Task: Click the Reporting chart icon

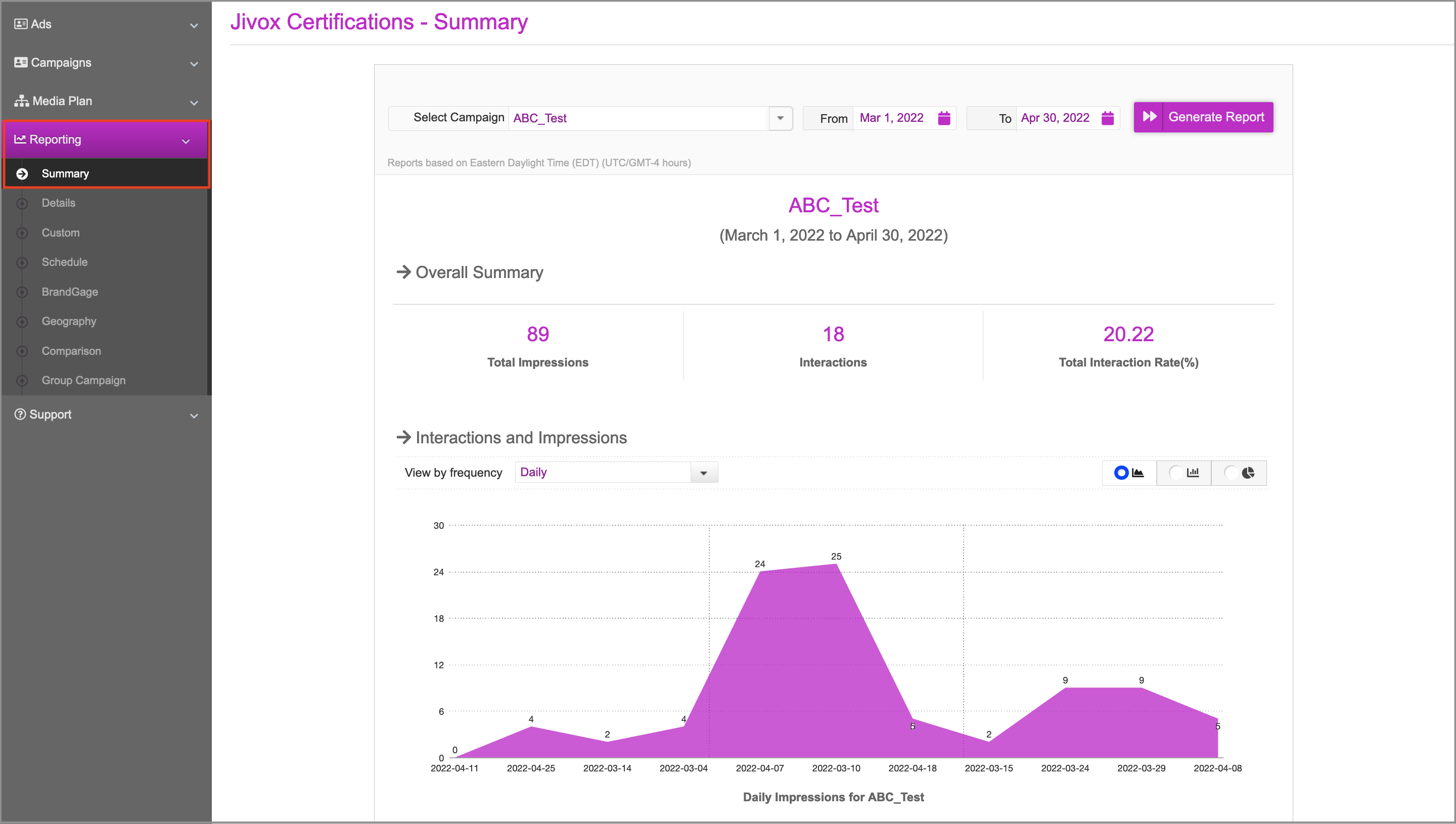Action: click(x=20, y=139)
